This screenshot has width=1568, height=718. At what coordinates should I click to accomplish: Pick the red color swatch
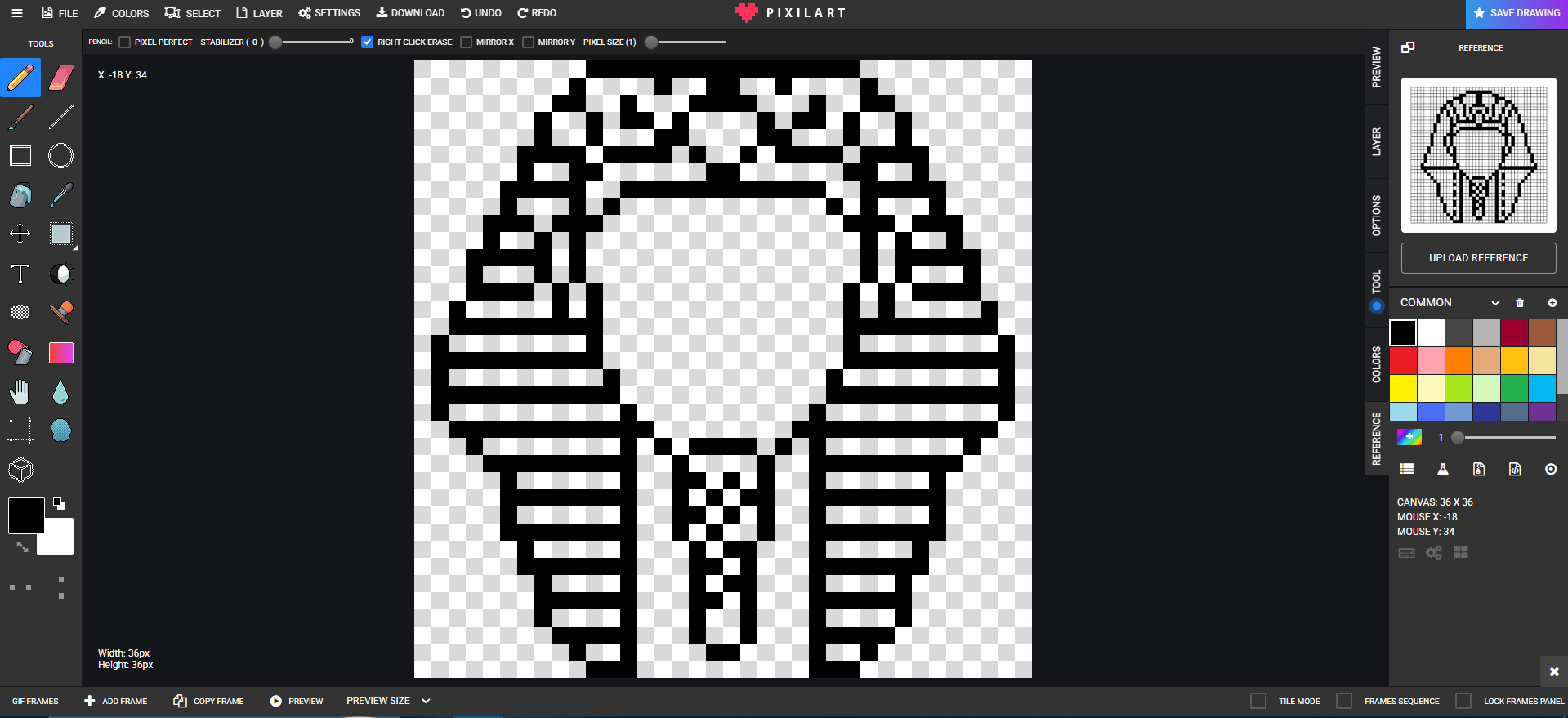coord(1403,360)
